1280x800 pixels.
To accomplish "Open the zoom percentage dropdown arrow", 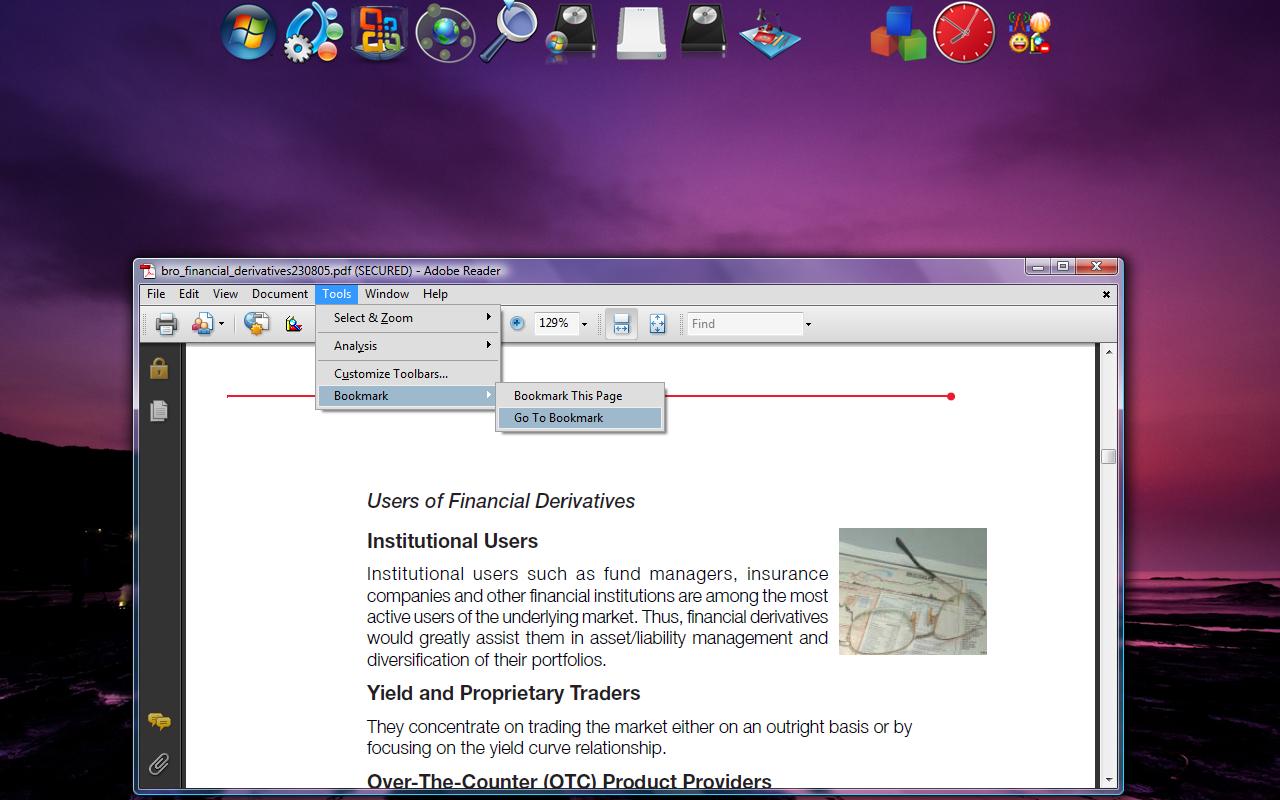I will coord(584,324).
